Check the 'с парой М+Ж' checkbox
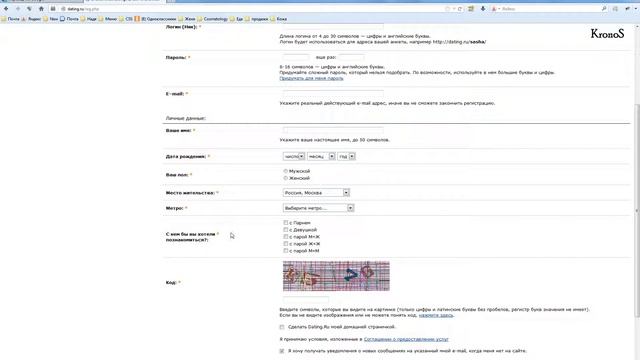 pyautogui.click(x=286, y=236)
